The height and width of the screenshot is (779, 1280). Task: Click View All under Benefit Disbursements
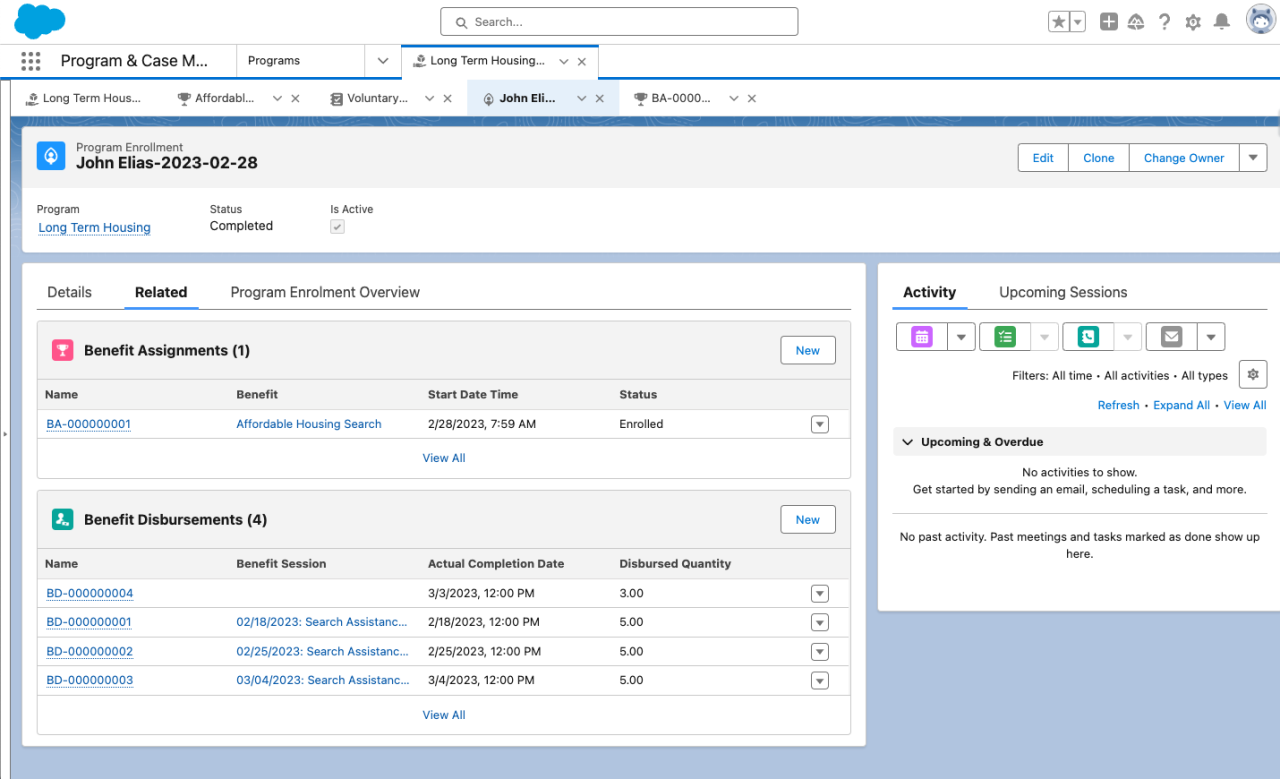[x=444, y=715]
